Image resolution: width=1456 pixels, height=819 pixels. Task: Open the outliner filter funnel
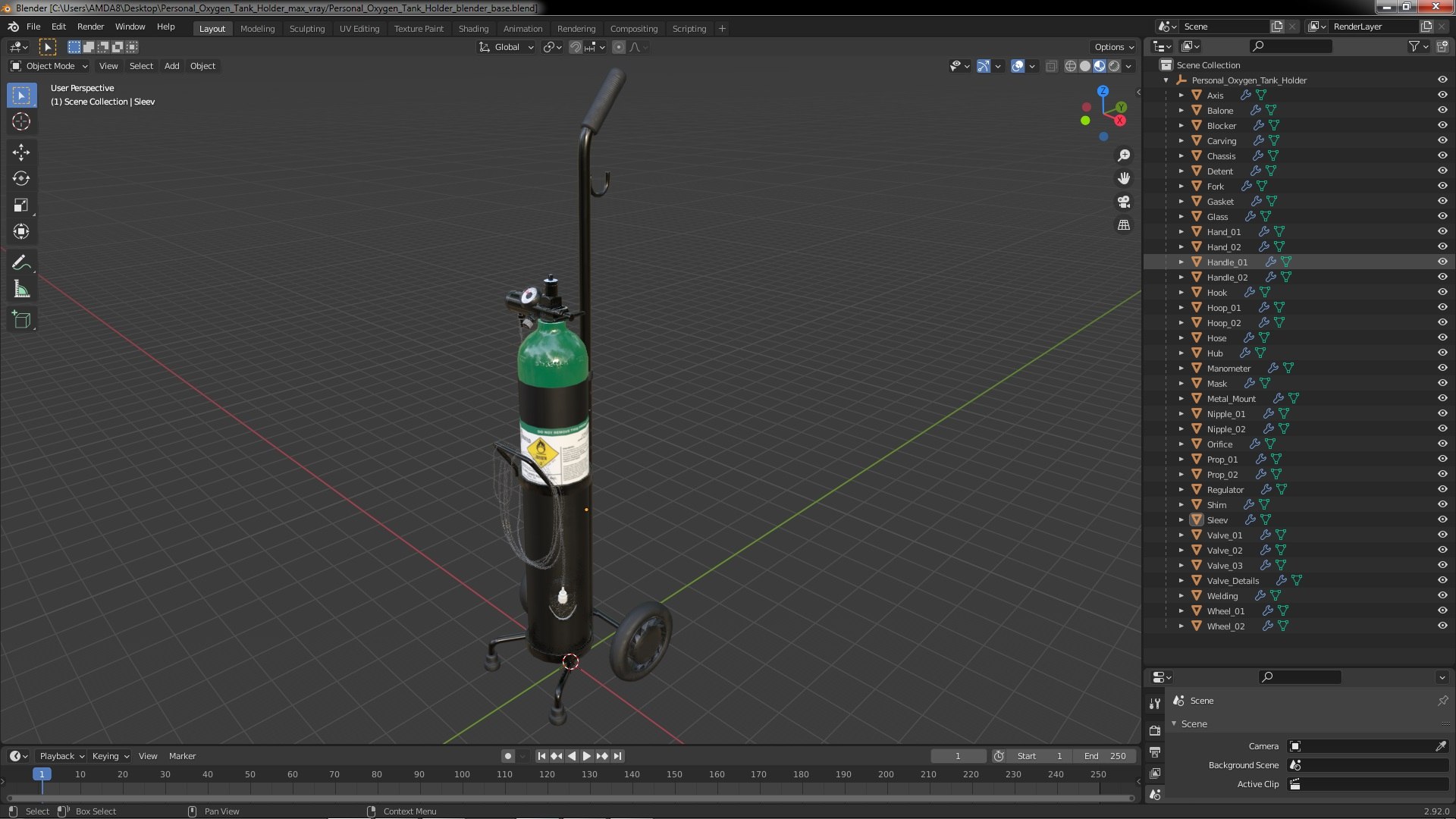coord(1414,46)
